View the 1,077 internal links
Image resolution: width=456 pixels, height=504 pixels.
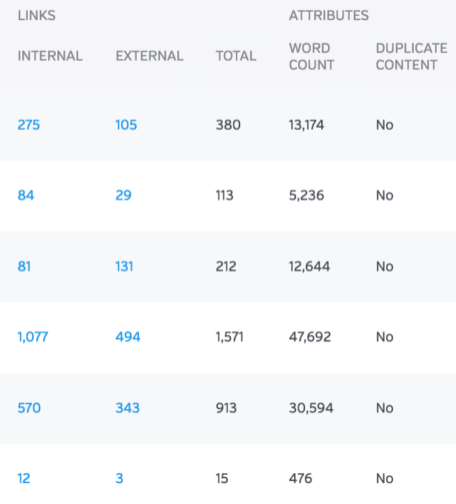33,337
